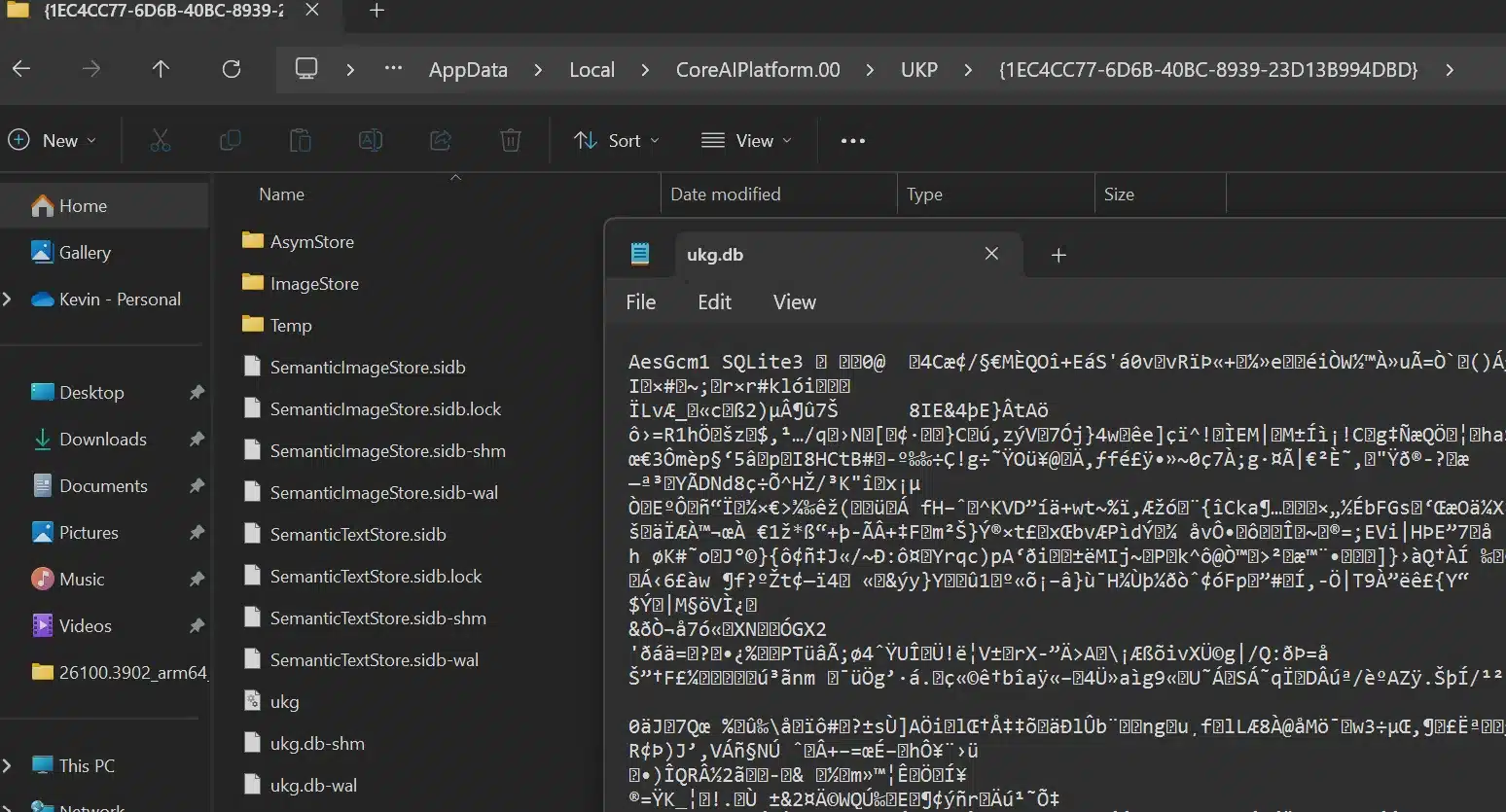Click the monitor icon in the address bar
Image resolution: width=1506 pixels, height=812 pixels.
305,69
